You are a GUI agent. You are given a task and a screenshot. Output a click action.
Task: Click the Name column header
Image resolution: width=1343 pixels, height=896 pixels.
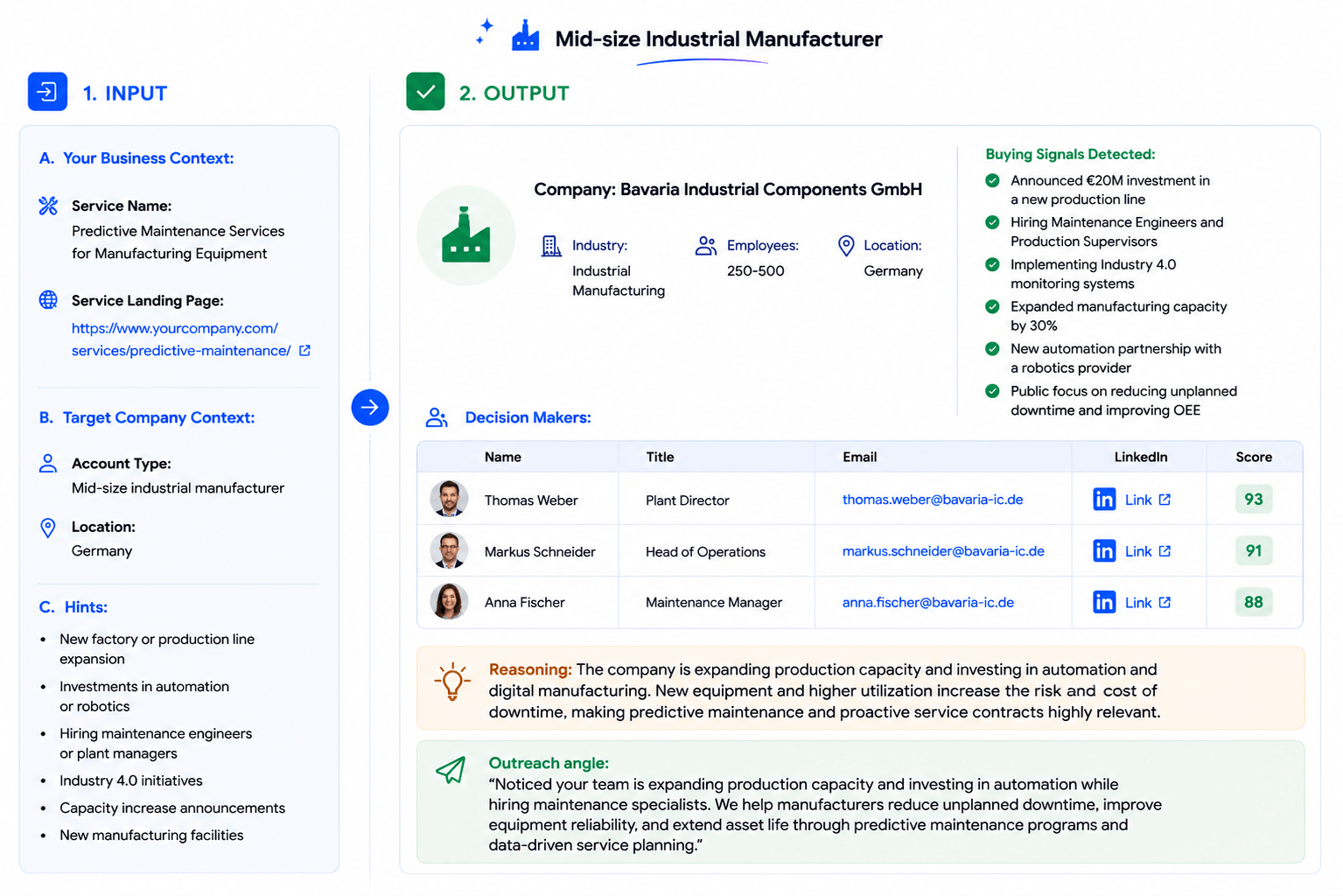(503, 457)
